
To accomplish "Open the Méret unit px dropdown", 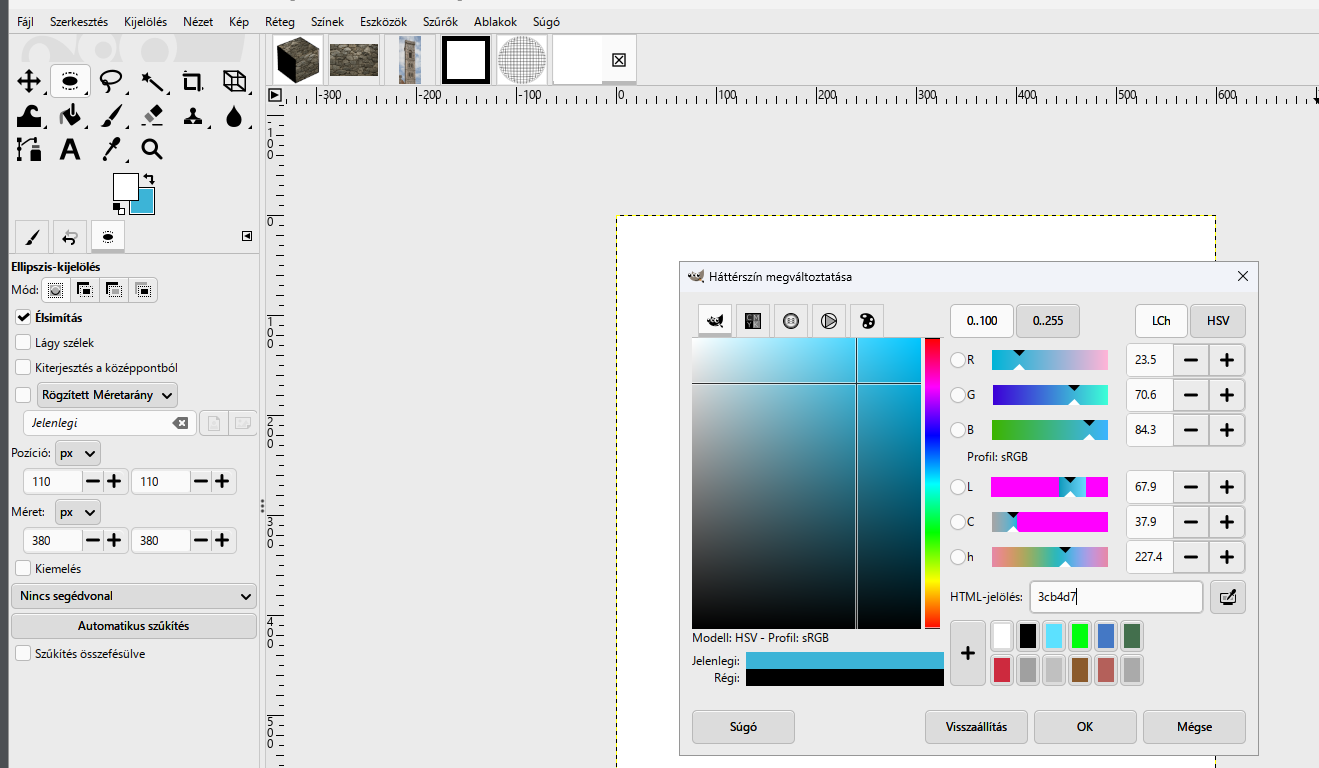I will coord(78,512).
